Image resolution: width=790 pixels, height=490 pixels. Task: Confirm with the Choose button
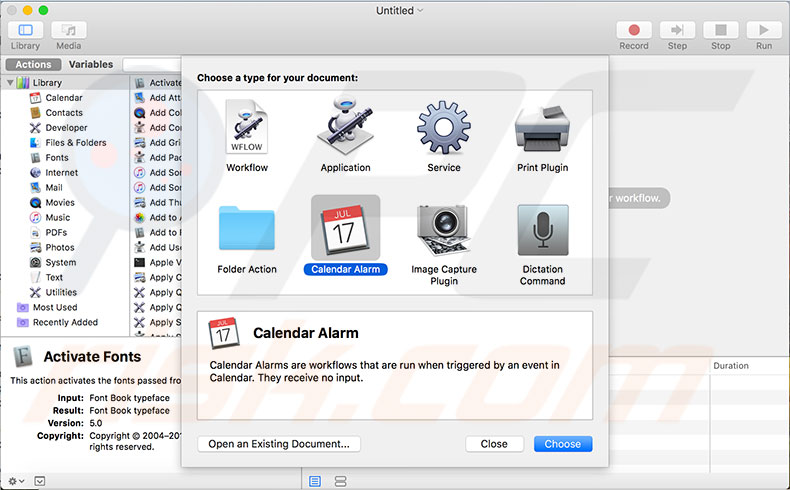[563, 444]
